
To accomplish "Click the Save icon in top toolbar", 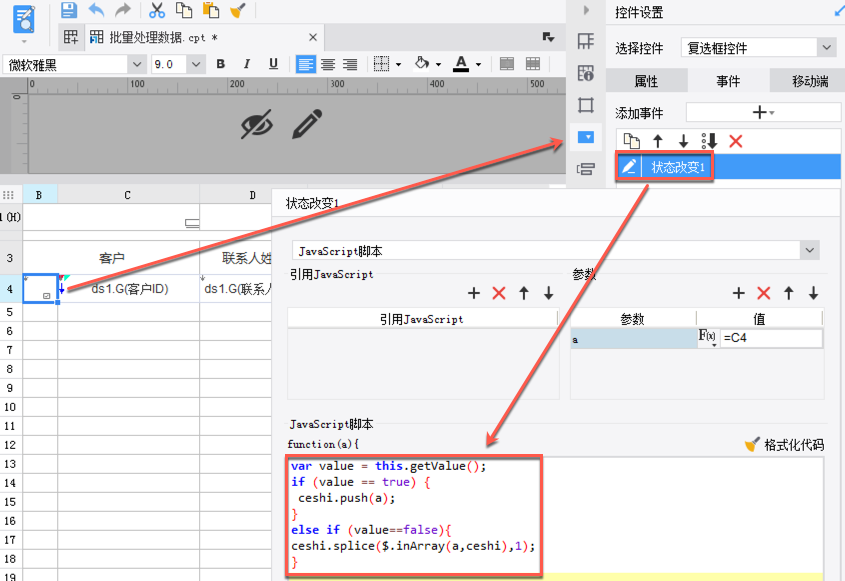I will point(69,10).
